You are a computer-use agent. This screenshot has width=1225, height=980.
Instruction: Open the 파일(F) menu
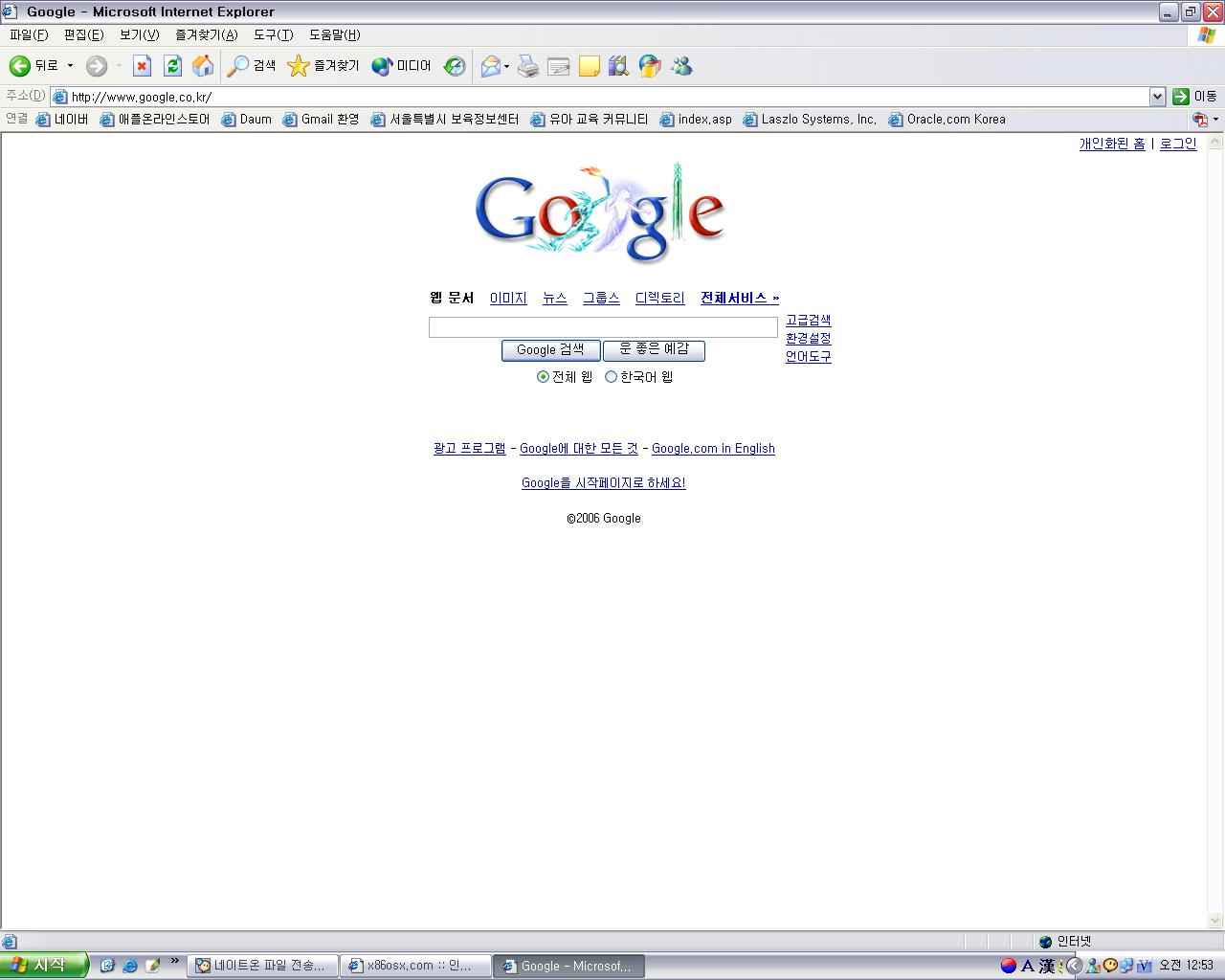[x=29, y=35]
